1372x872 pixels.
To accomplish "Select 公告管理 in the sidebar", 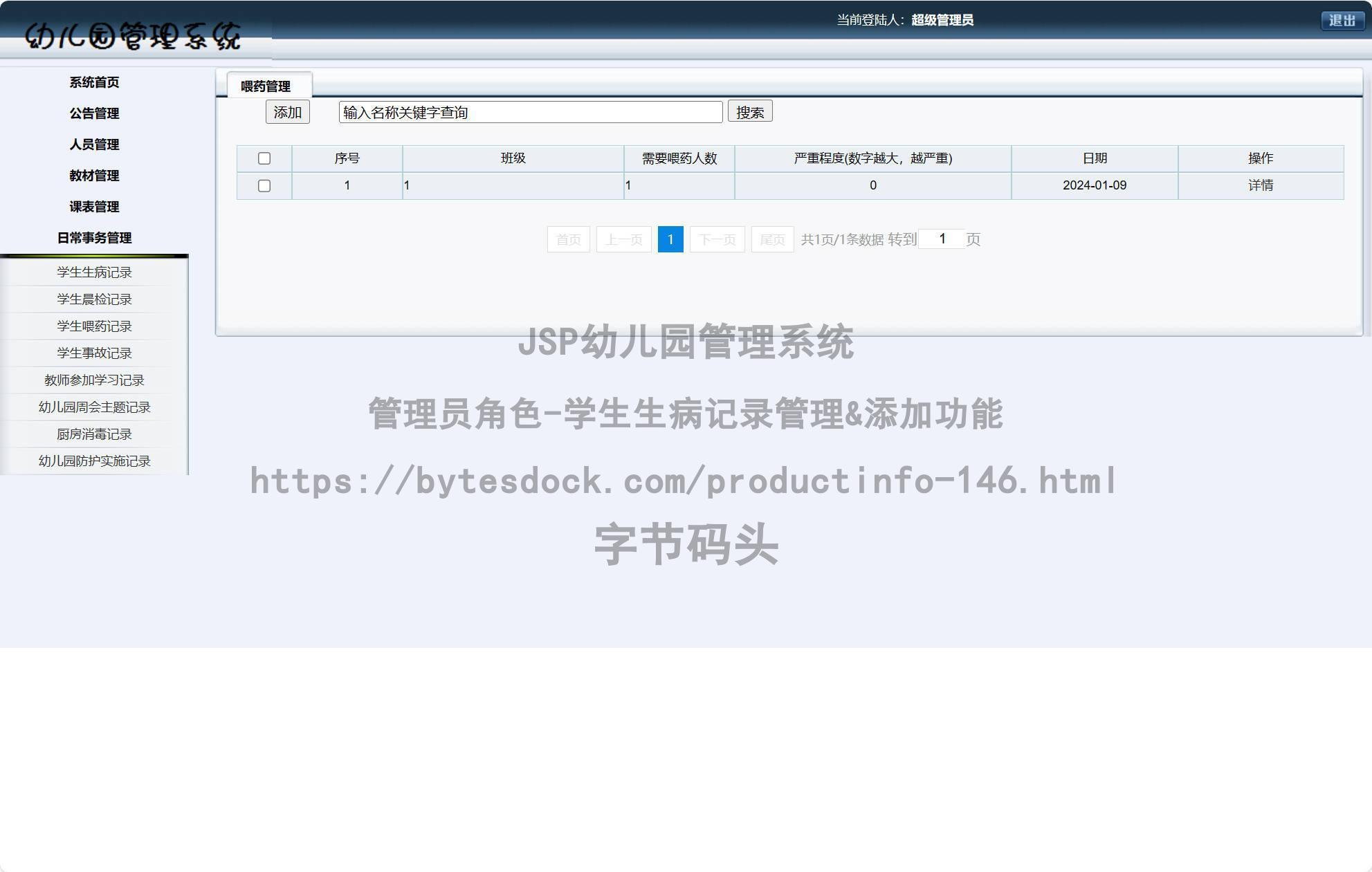I will 93,113.
